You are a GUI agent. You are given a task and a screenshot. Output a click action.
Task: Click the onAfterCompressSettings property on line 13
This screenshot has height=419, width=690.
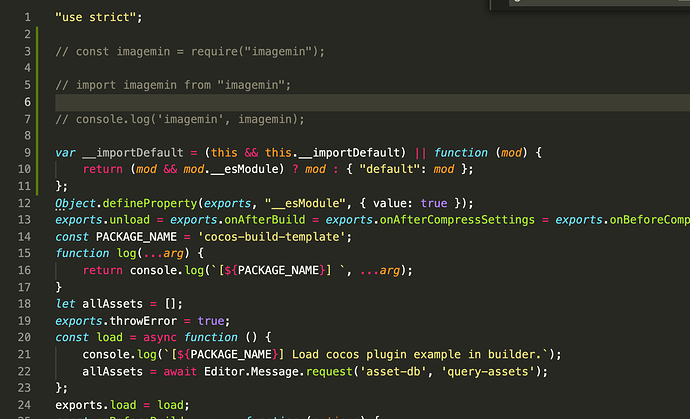[x=457, y=220]
